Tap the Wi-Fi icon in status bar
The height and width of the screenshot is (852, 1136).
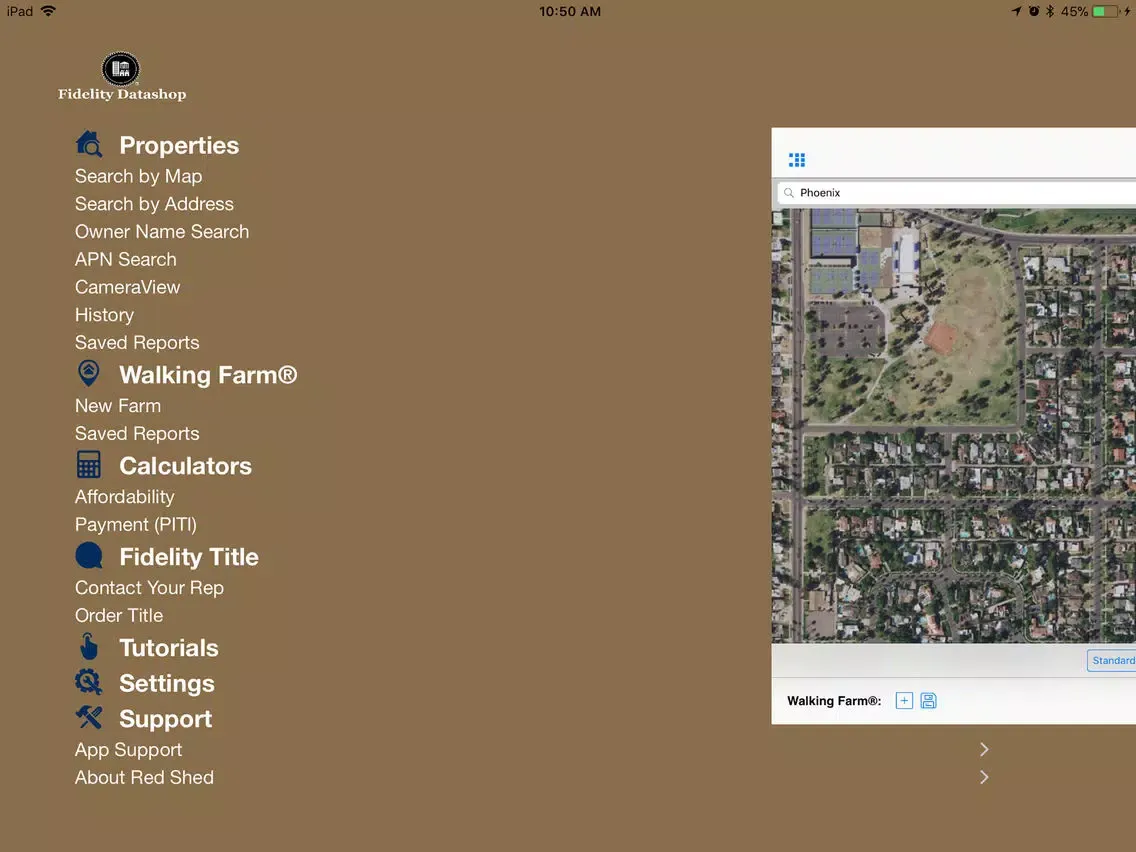[x=49, y=11]
